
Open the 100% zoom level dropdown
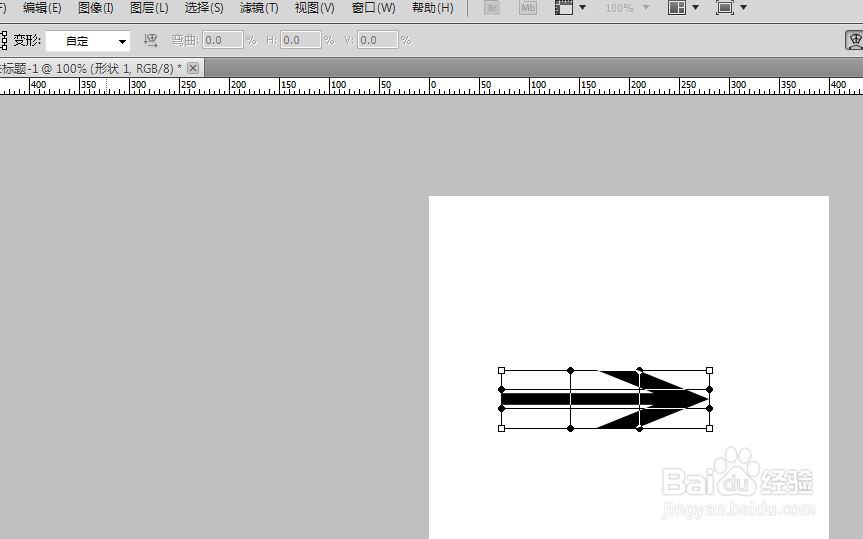[x=627, y=8]
